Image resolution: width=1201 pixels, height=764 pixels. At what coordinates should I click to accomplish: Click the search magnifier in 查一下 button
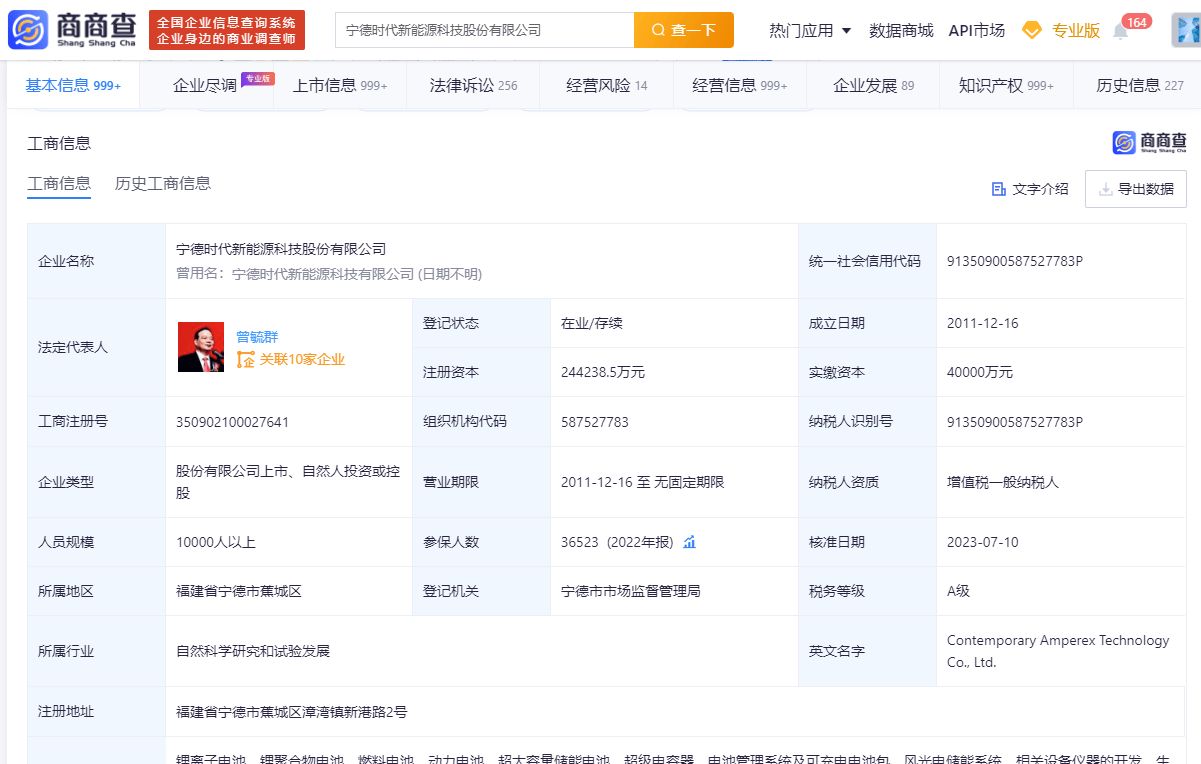pos(658,30)
